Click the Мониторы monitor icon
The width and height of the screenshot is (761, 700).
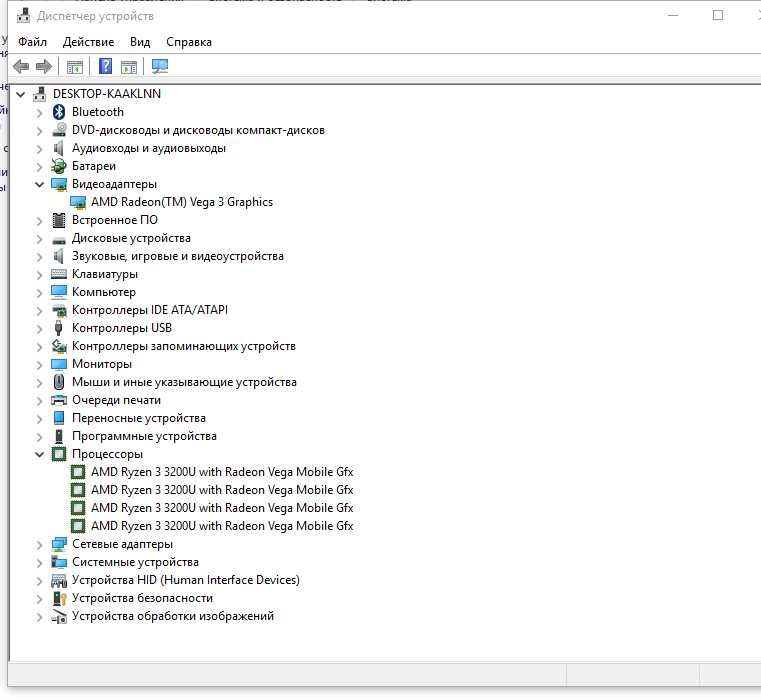coord(59,364)
